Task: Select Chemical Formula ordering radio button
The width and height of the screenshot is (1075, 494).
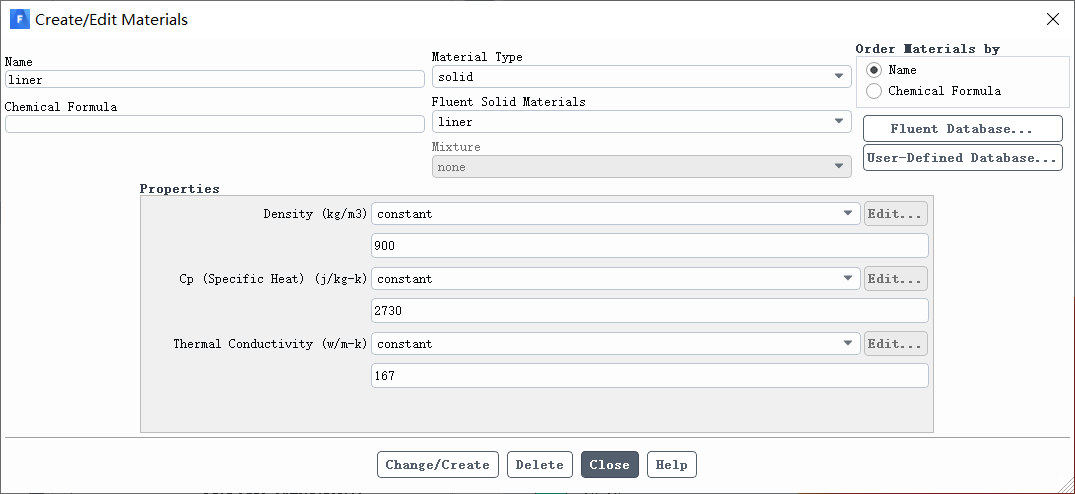Action: pyautogui.click(x=874, y=91)
